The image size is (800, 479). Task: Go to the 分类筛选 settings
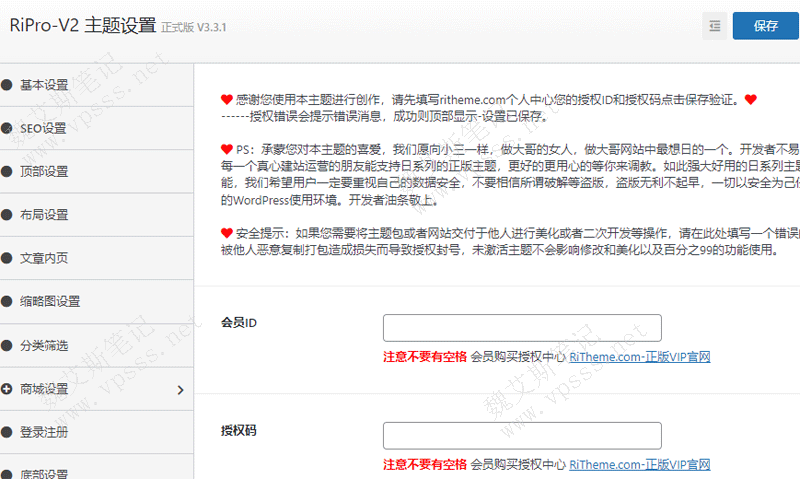[45, 345]
